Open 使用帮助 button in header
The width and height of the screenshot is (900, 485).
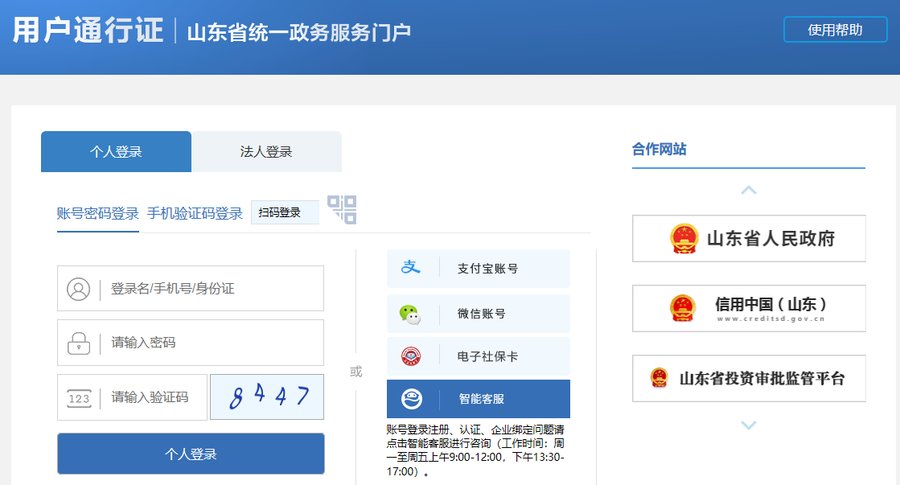(835, 30)
